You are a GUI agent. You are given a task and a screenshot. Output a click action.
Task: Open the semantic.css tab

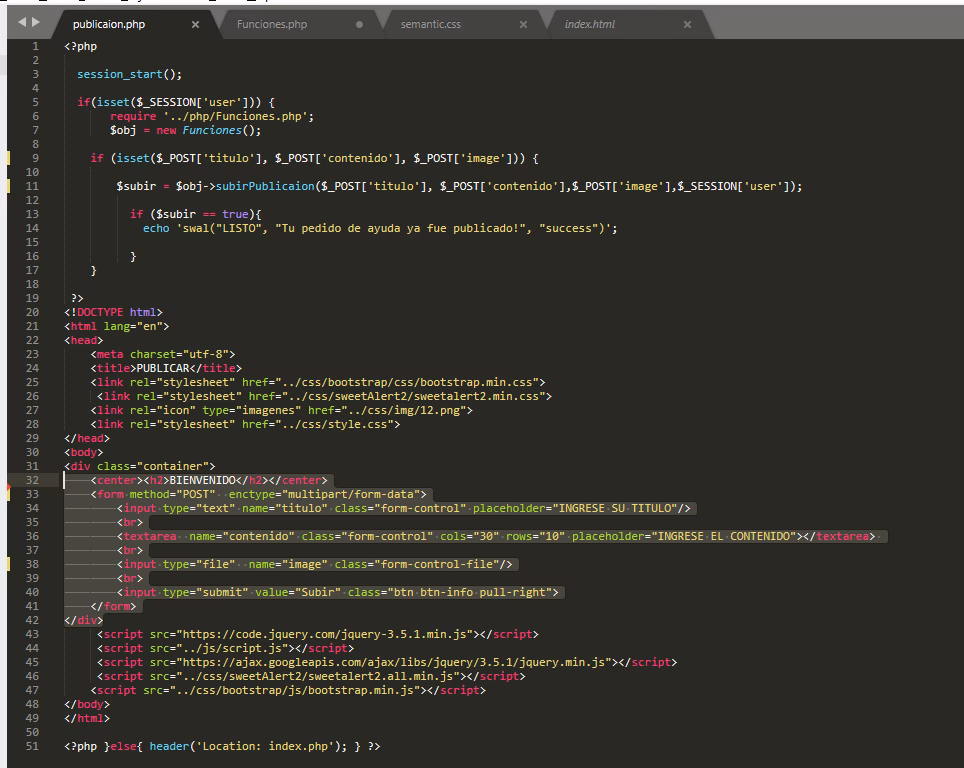[430, 25]
